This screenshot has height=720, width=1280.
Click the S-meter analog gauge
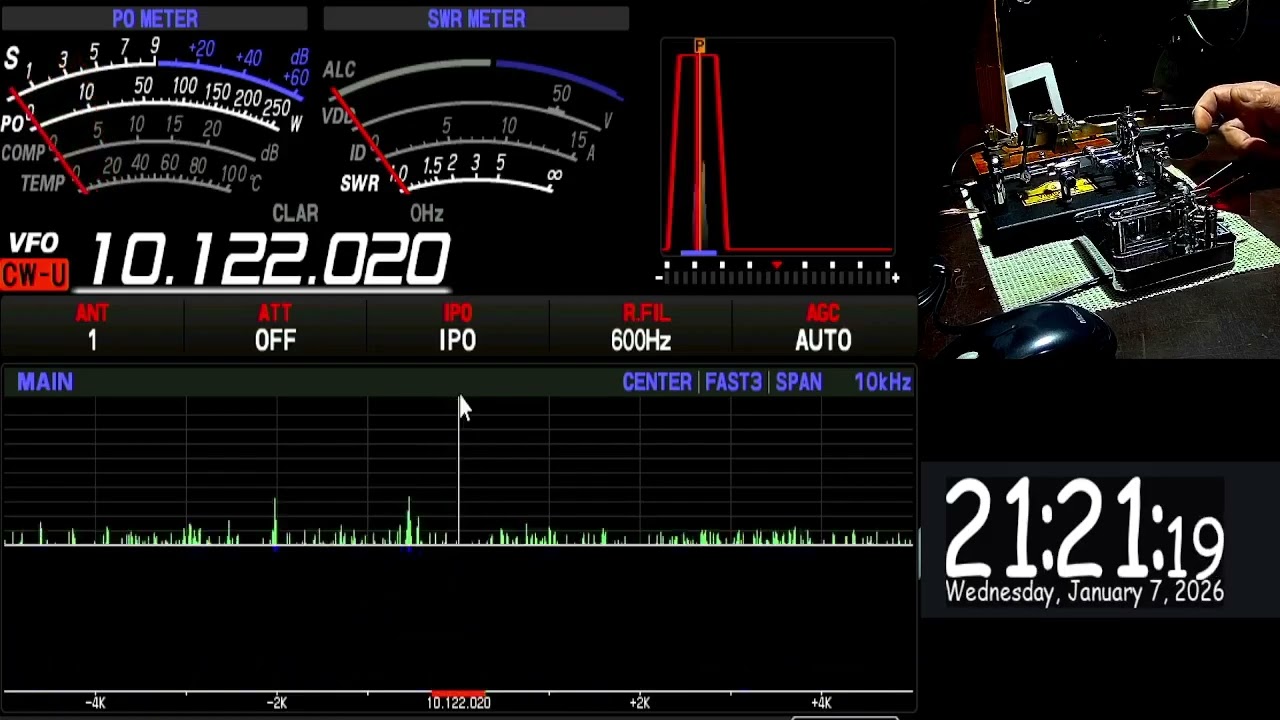[x=155, y=75]
